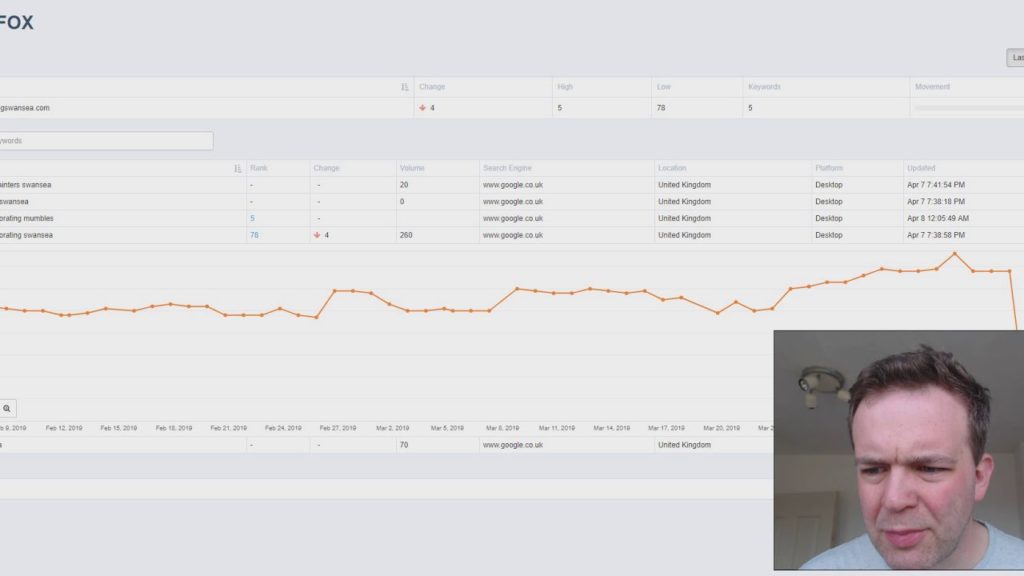
Task: Click the webcam video overlay
Action: pyautogui.click(x=899, y=450)
